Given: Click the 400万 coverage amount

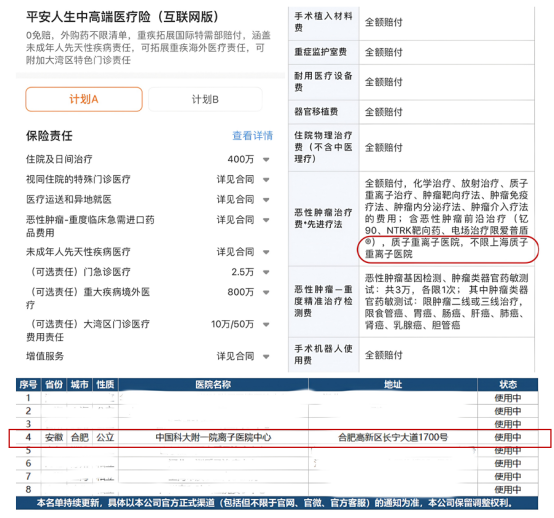Looking at the screenshot, I should (241, 159).
